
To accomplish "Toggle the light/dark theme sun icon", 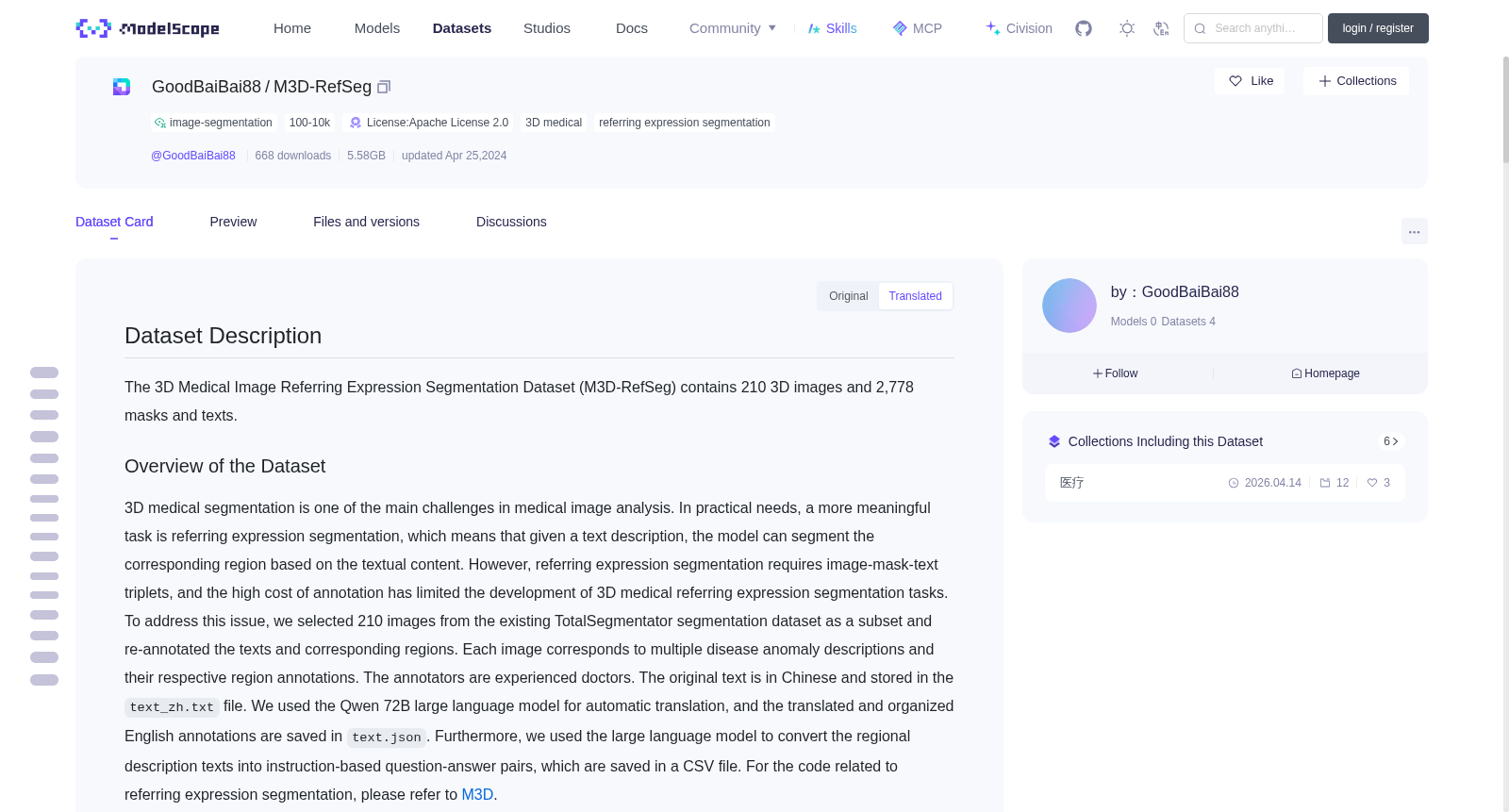I will pyautogui.click(x=1127, y=28).
